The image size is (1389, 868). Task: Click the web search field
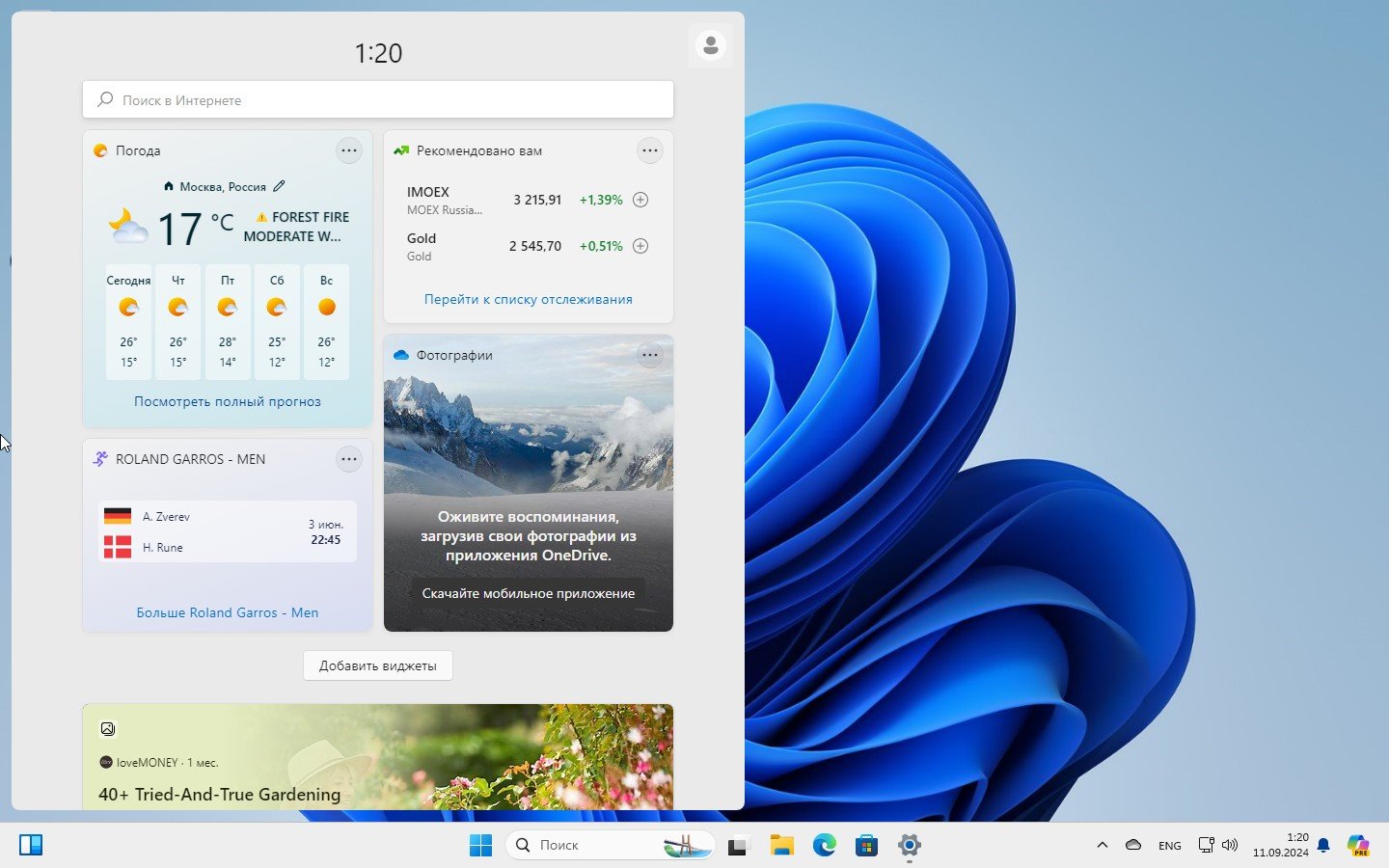click(378, 100)
